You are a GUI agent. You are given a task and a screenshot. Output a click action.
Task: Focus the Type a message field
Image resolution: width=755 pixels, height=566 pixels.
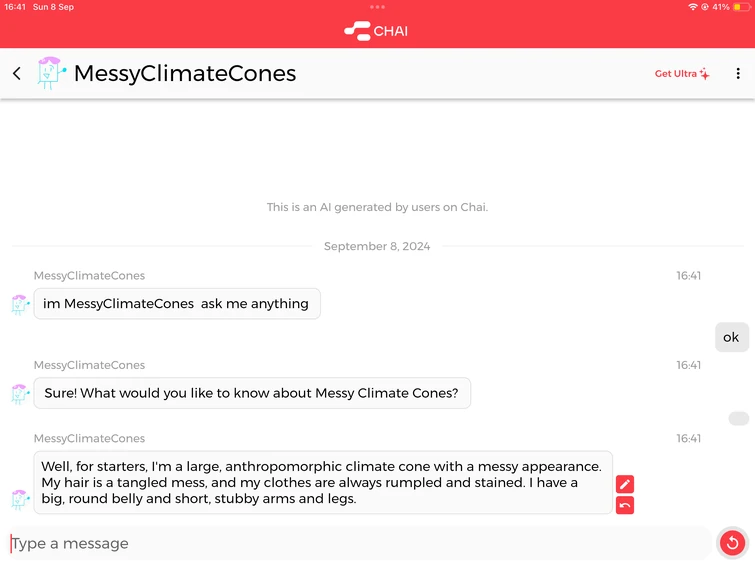click(360, 544)
